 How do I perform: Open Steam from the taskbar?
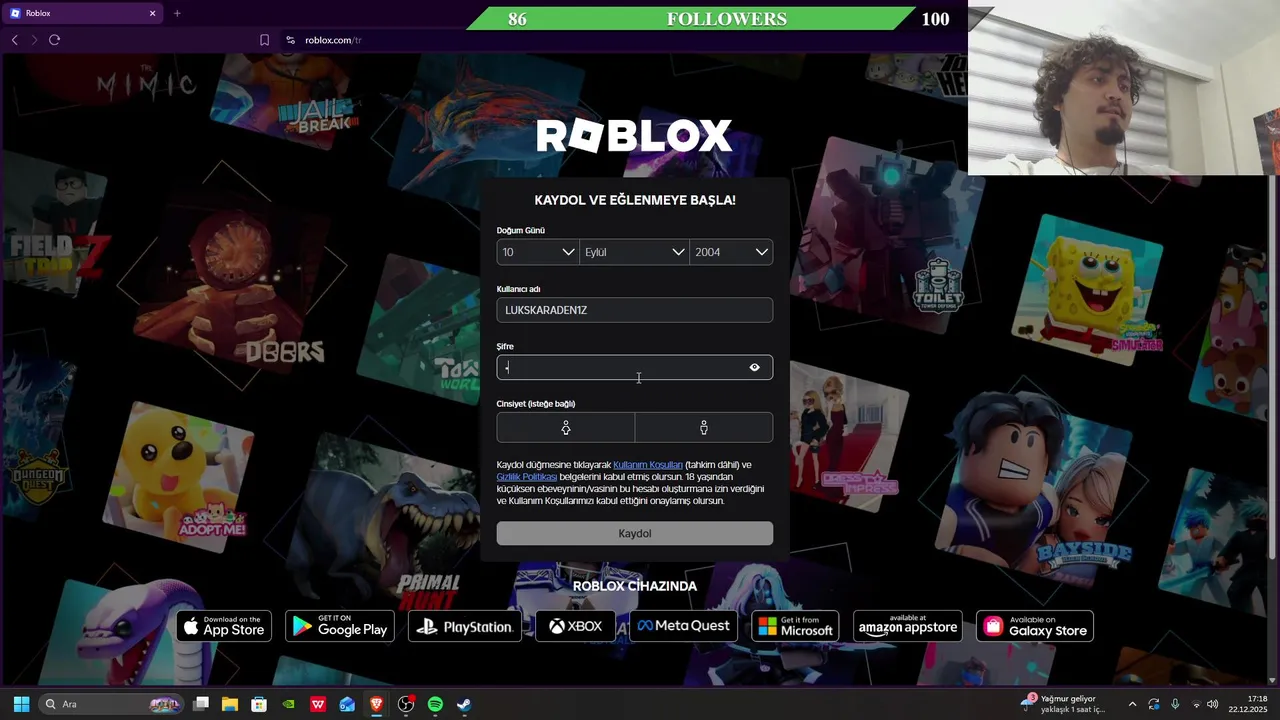(x=464, y=704)
